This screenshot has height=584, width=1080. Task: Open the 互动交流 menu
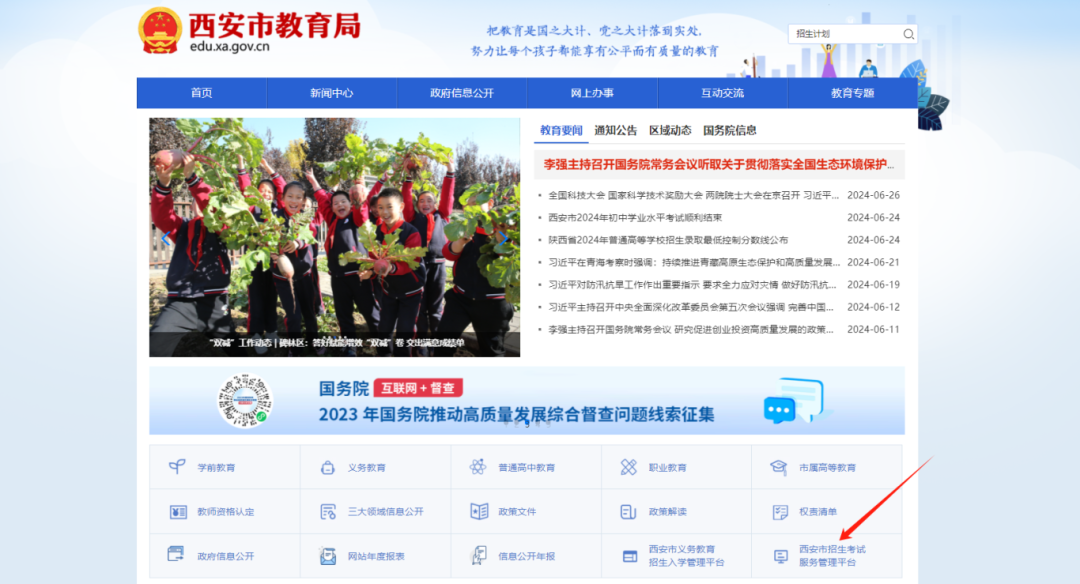[721, 92]
